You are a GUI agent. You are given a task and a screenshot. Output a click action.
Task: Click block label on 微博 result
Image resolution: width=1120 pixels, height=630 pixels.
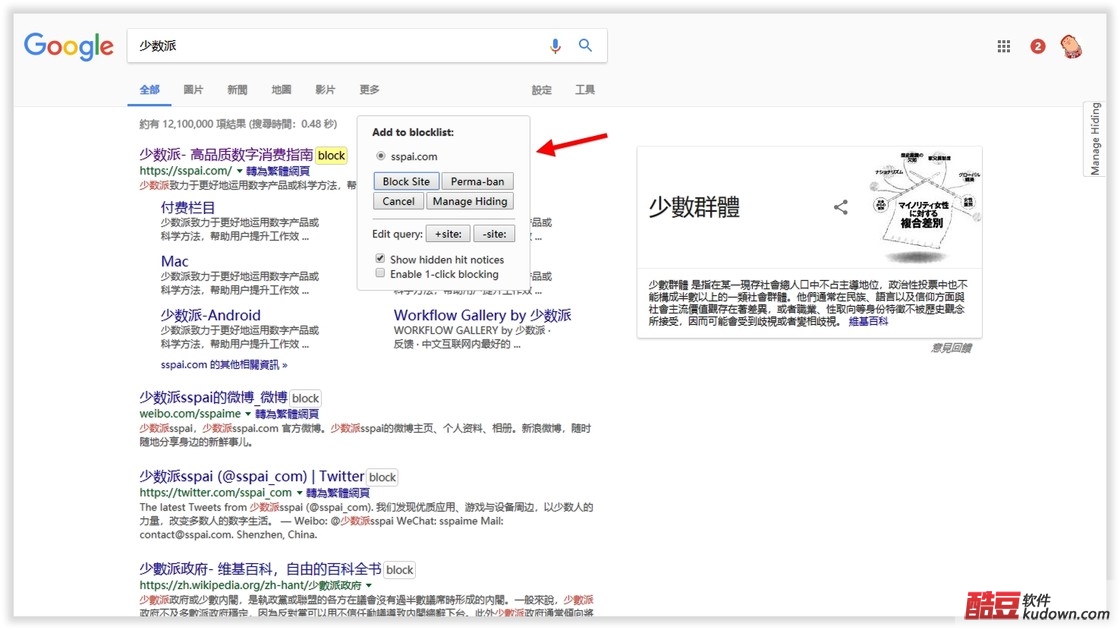[306, 398]
